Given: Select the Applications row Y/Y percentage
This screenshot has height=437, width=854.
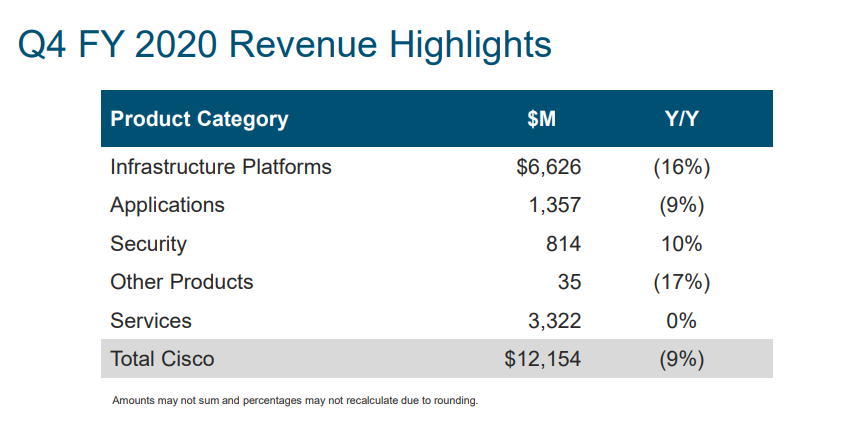Looking at the screenshot, I should [x=681, y=205].
